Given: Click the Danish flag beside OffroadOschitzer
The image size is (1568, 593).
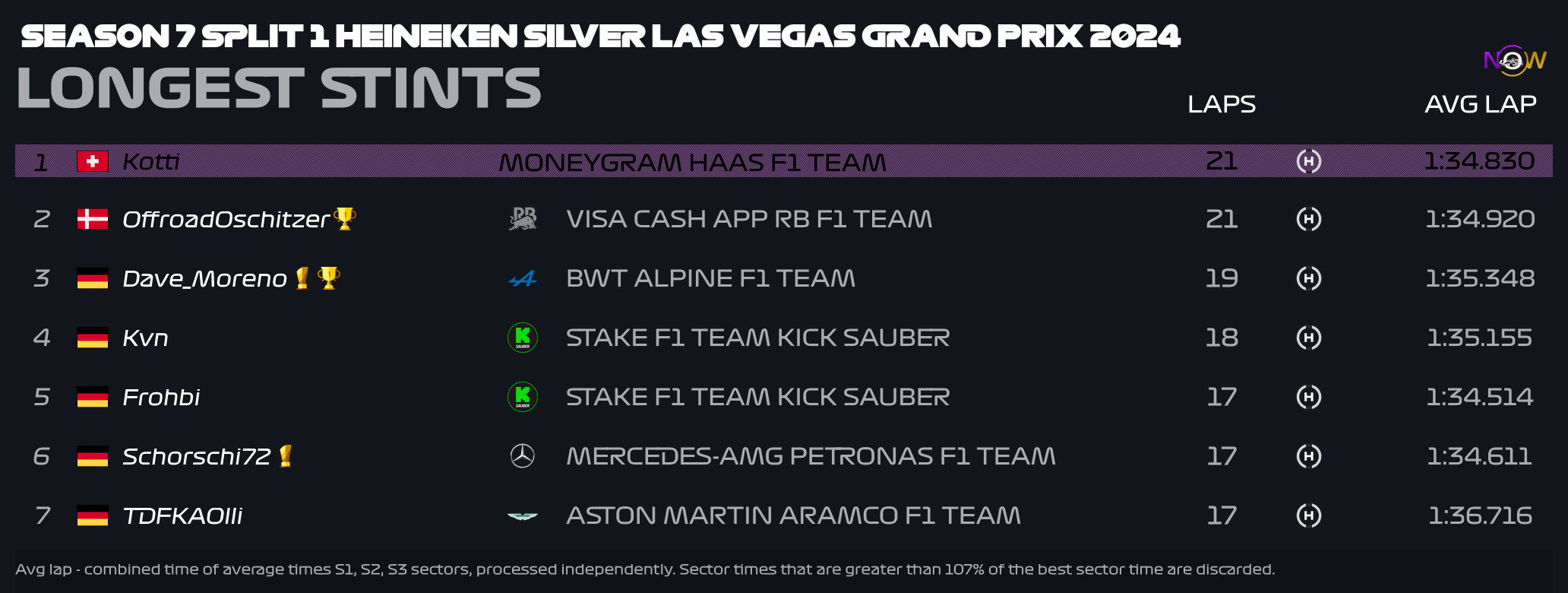Looking at the screenshot, I should (x=93, y=219).
